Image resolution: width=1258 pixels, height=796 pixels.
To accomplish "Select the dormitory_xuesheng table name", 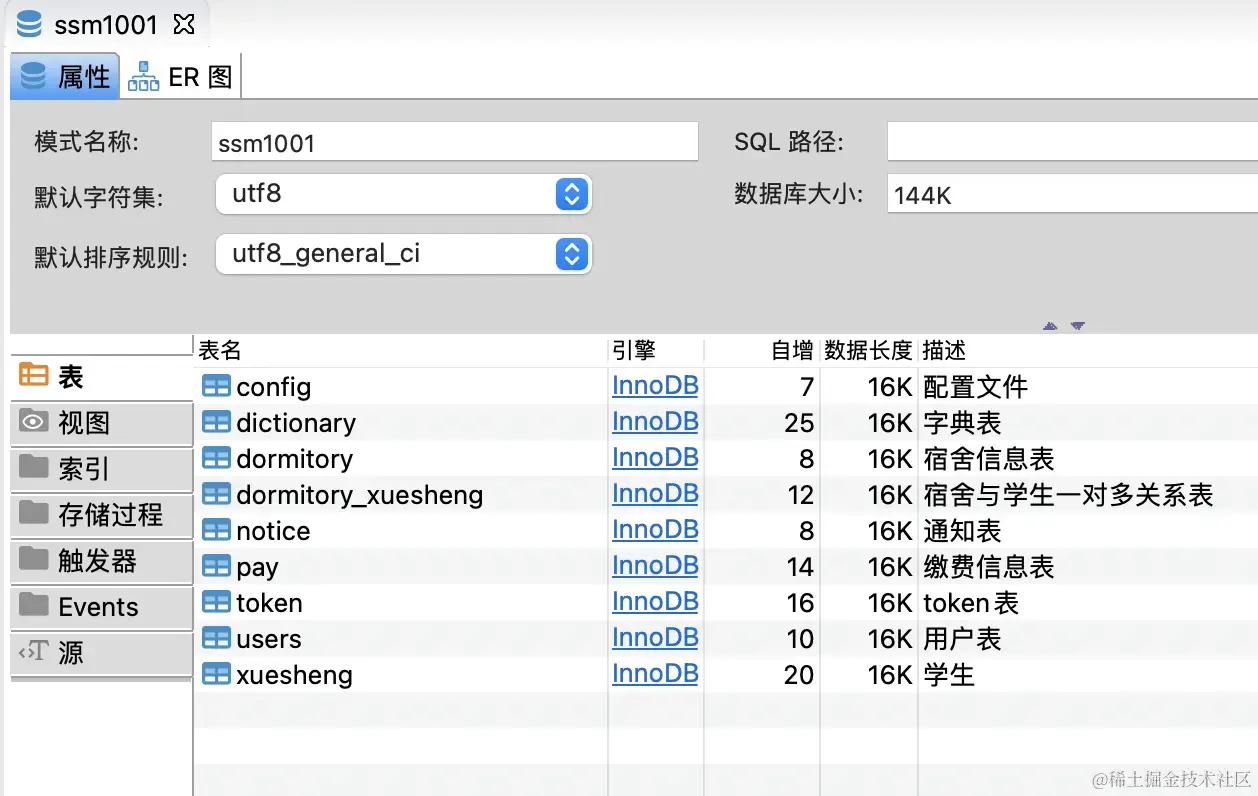I will click(360, 496).
